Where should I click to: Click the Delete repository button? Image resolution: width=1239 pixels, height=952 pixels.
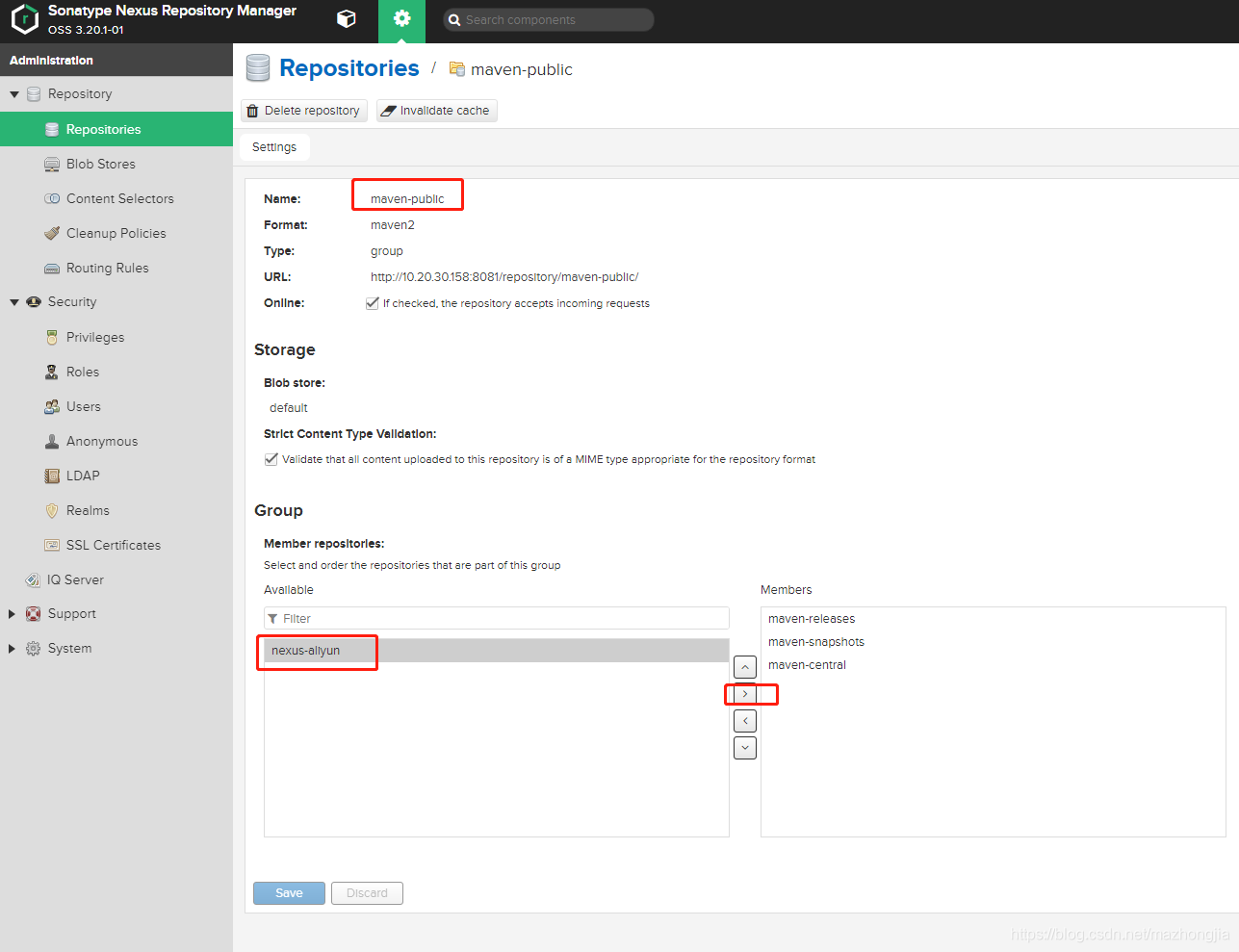(304, 111)
